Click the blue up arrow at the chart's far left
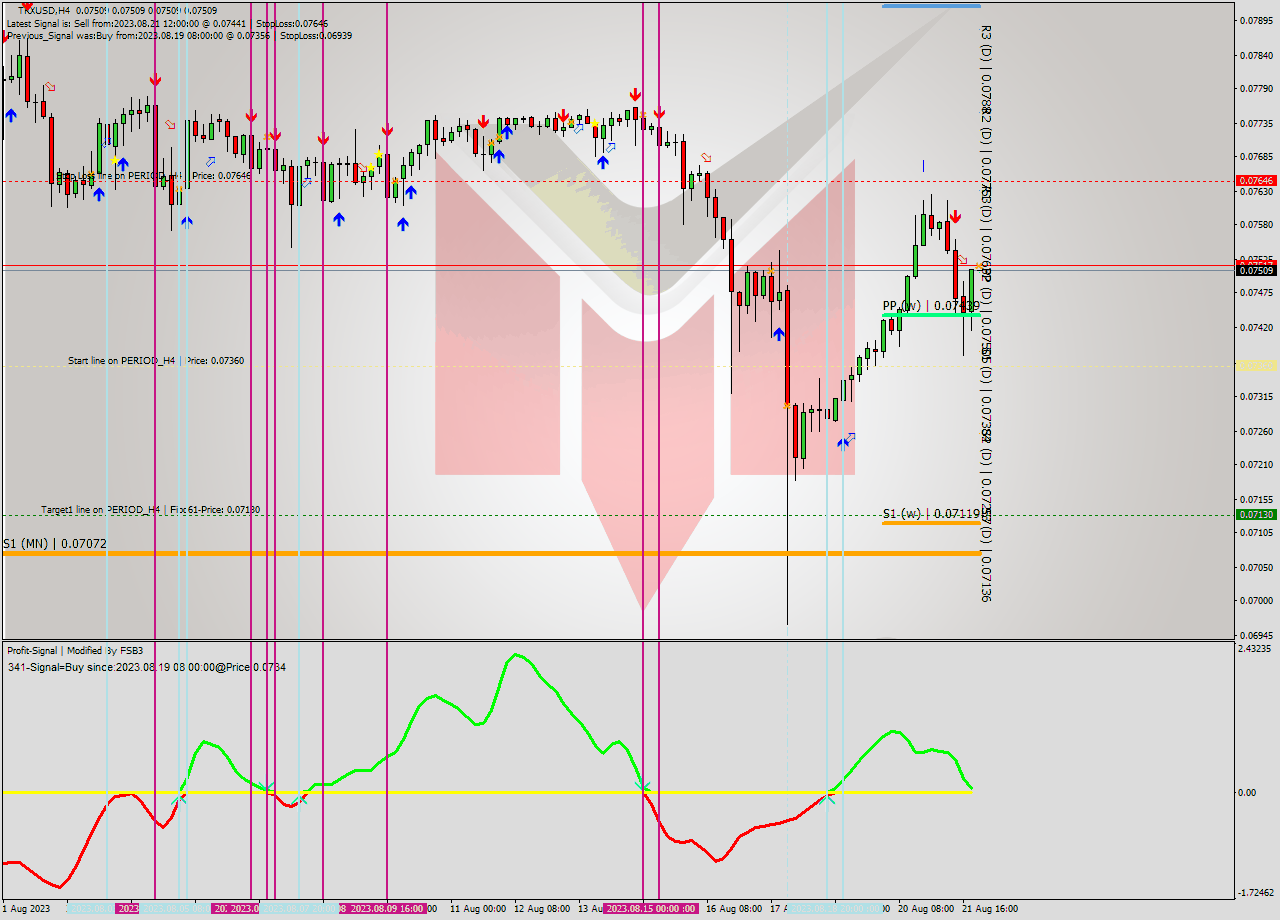The height and width of the screenshot is (920, 1280). coord(10,115)
